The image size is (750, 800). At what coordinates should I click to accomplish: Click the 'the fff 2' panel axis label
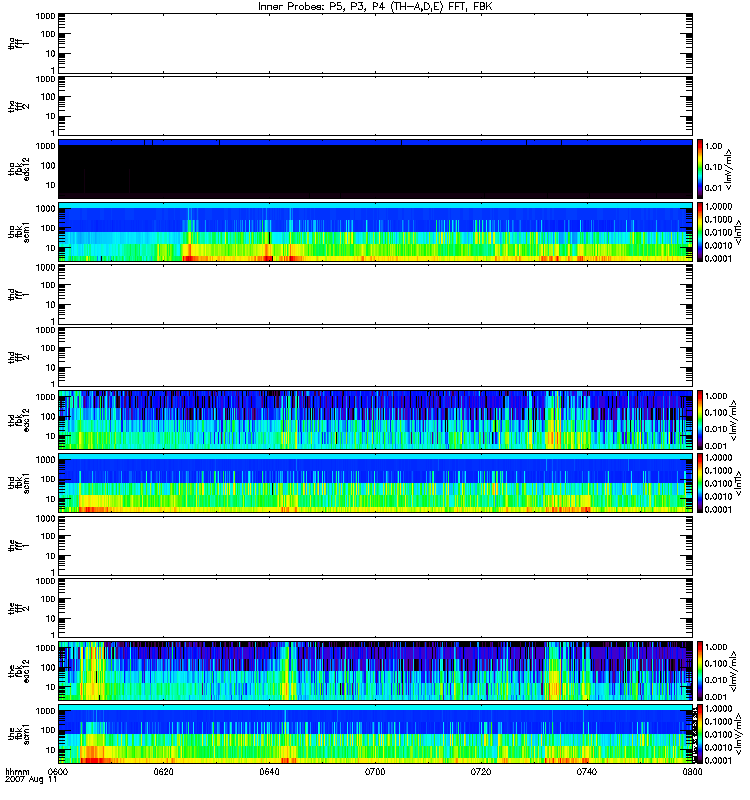18,609
